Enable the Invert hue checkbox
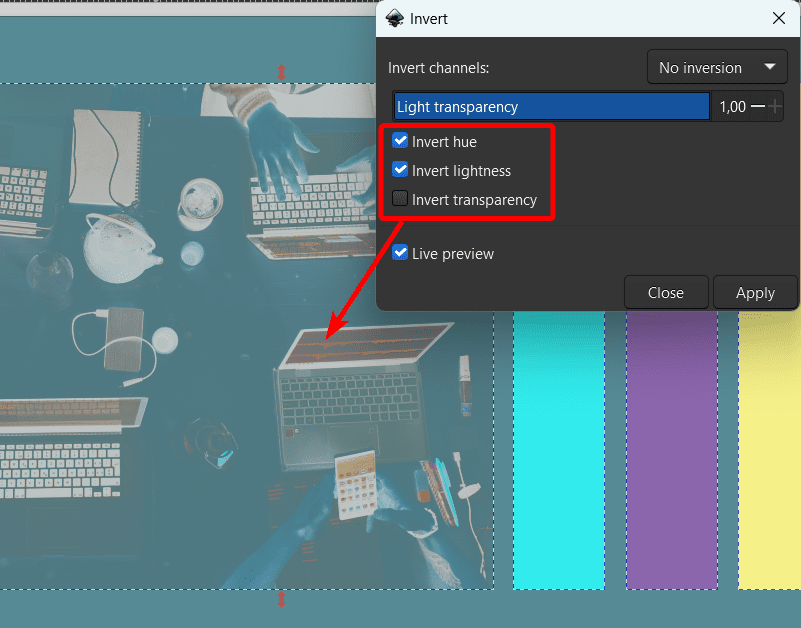801x628 pixels. point(400,141)
